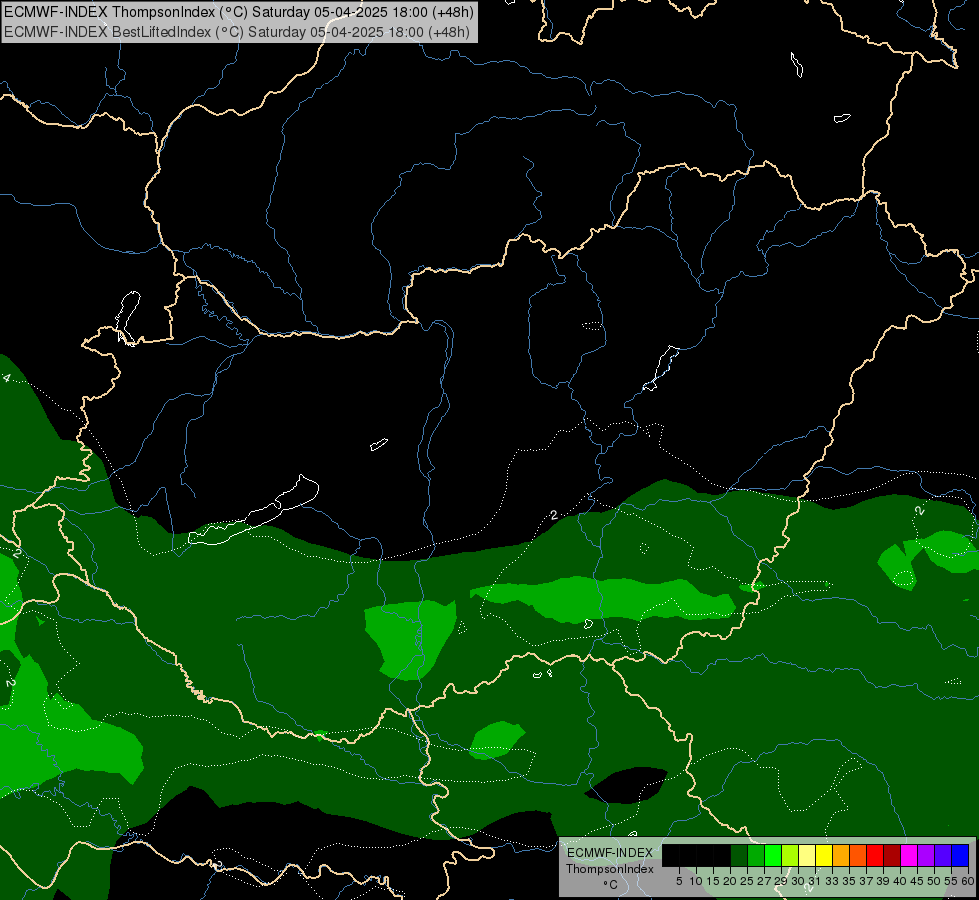Select the magenta 40–45 legend swatch

[909, 855]
